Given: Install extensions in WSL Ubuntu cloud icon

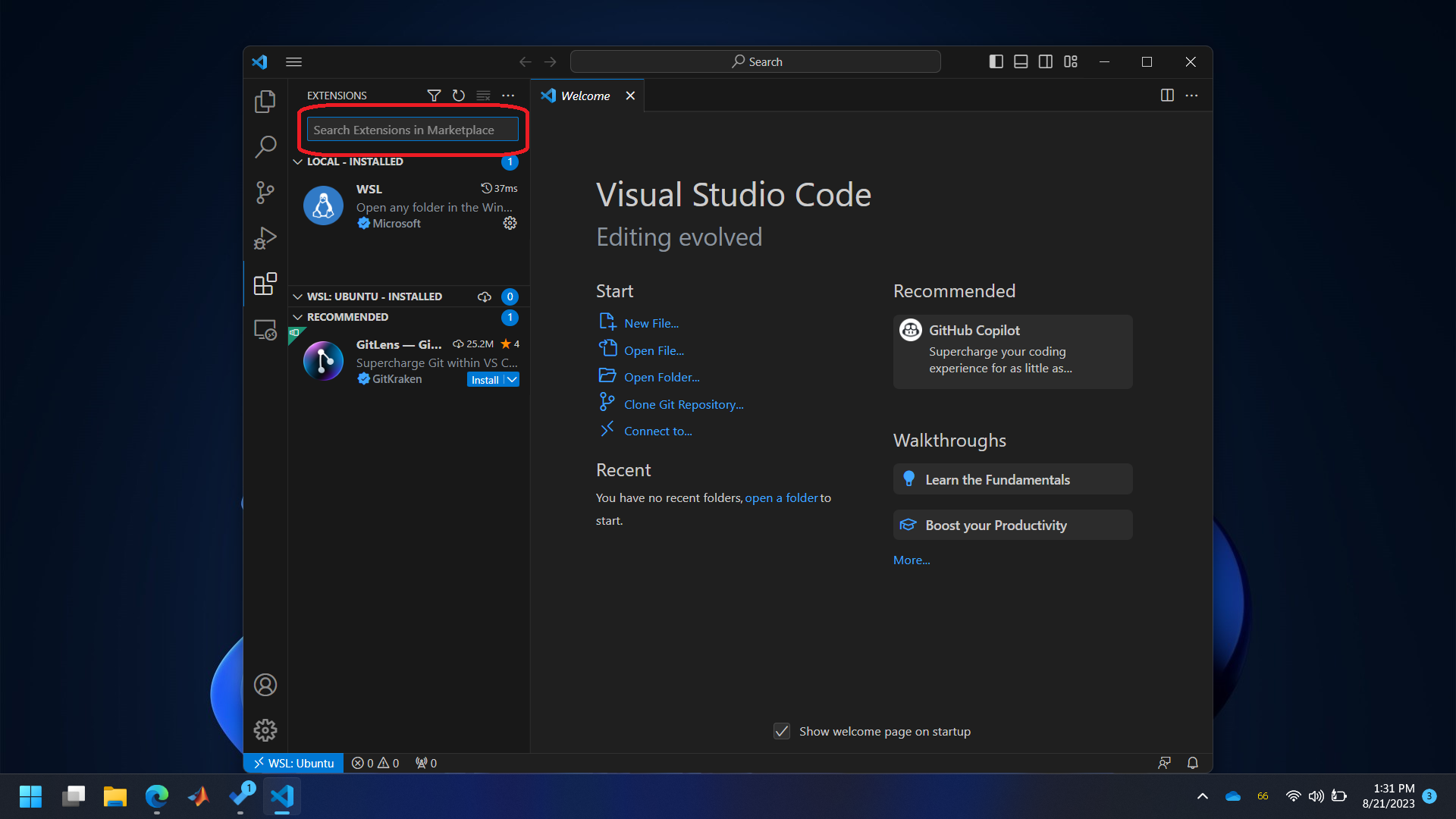Looking at the screenshot, I should [x=484, y=297].
